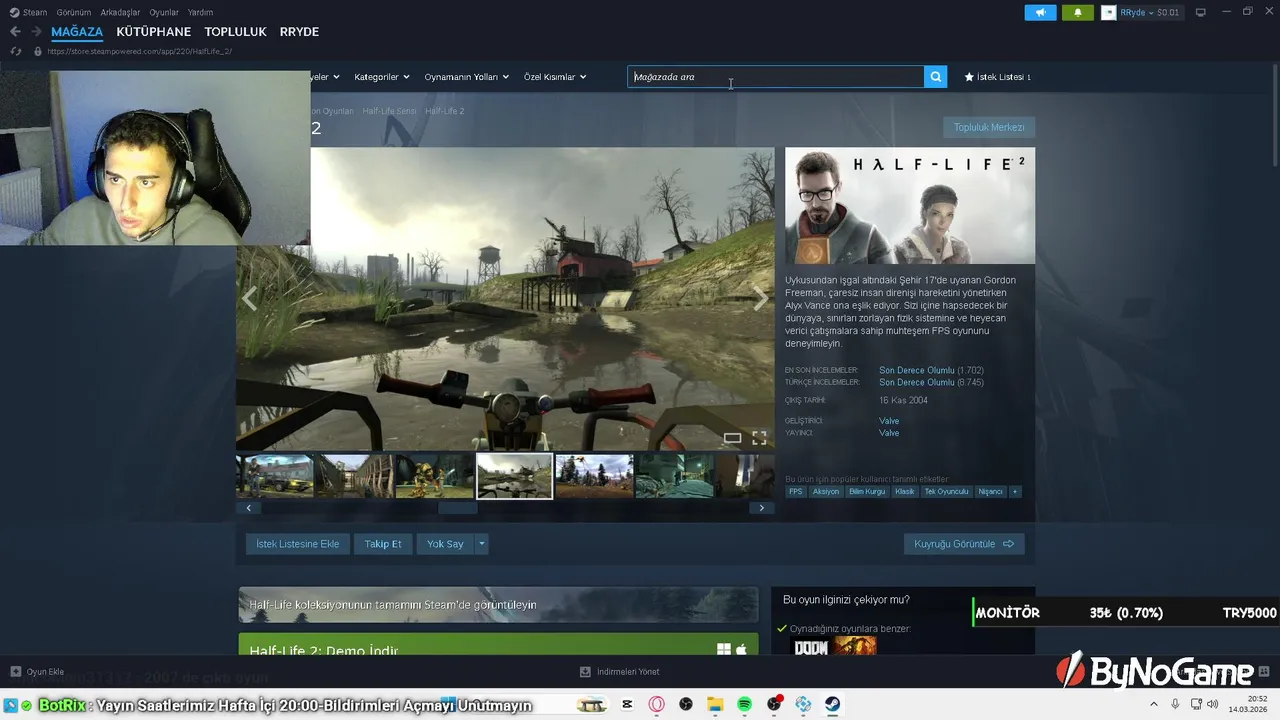Show the previous screenshot with the left arrow
Screen dimensions: 1280x720
point(249,298)
